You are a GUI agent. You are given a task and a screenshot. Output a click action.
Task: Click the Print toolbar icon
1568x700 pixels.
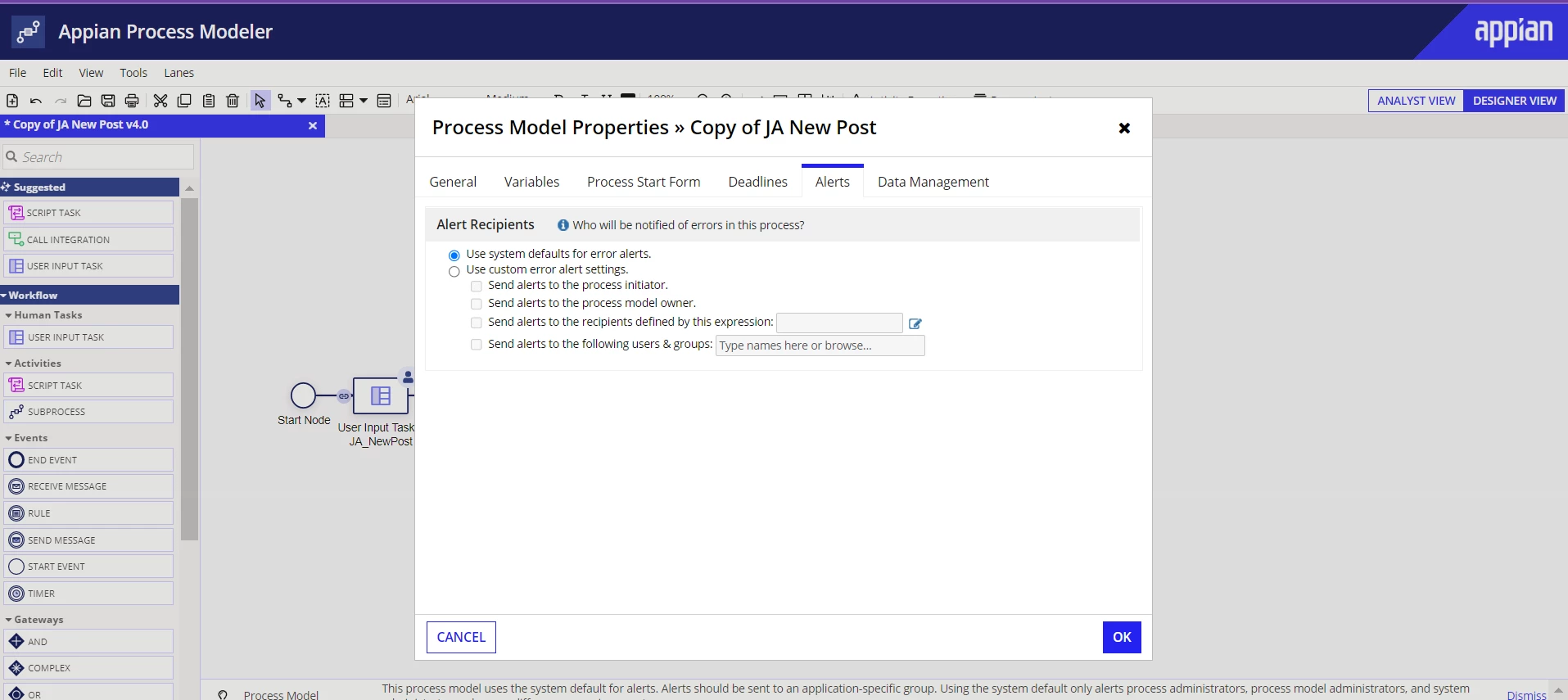[132, 101]
